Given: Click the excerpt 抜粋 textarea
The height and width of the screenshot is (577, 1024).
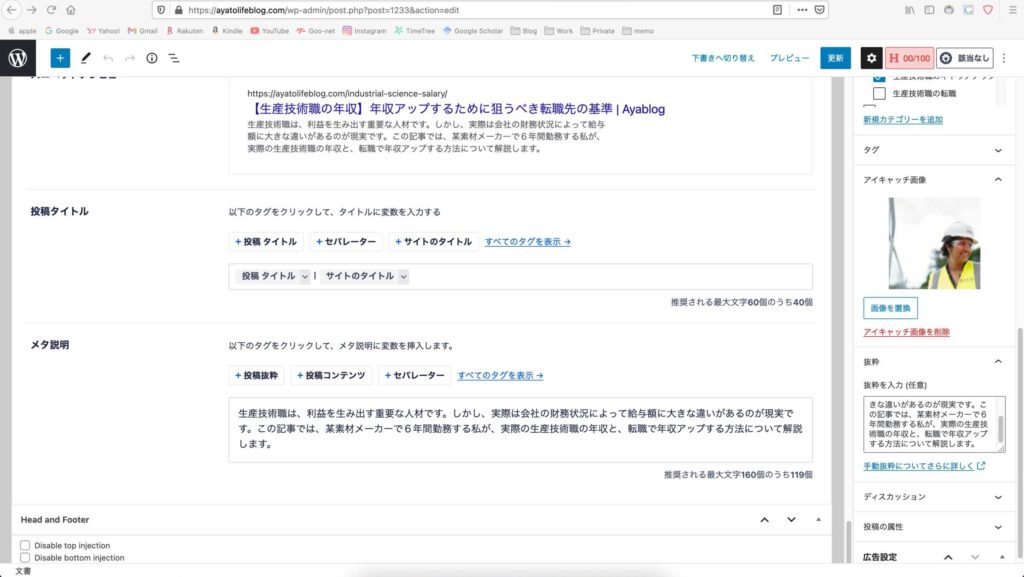Looking at the screenshot, I should (934, 424).
